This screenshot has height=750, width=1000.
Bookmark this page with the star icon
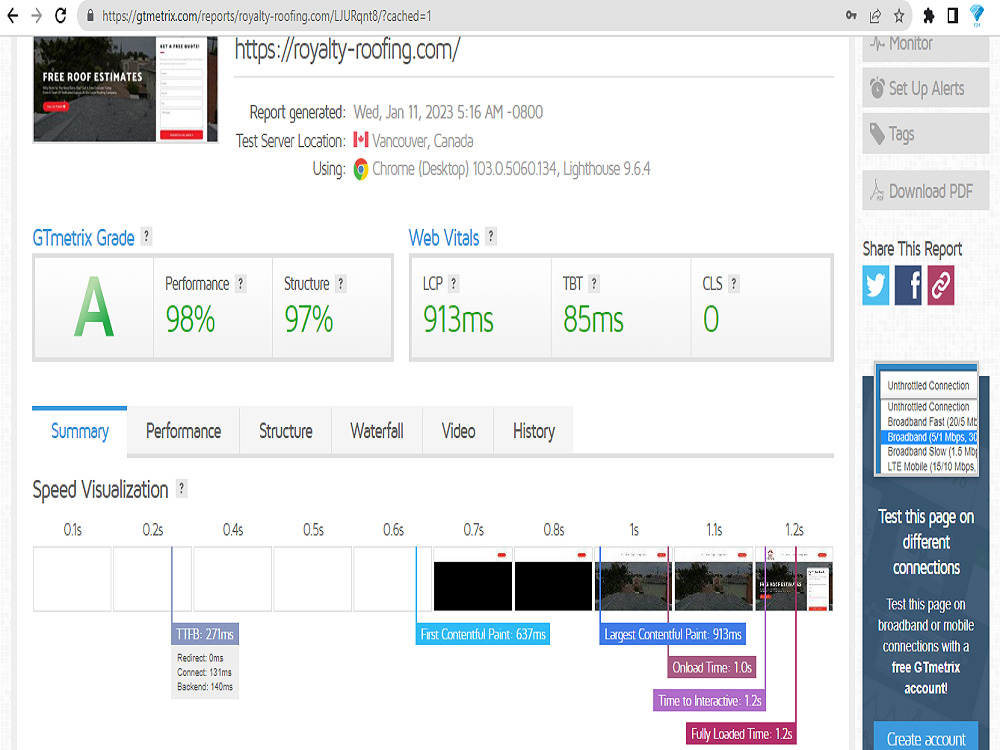(899, 16)
